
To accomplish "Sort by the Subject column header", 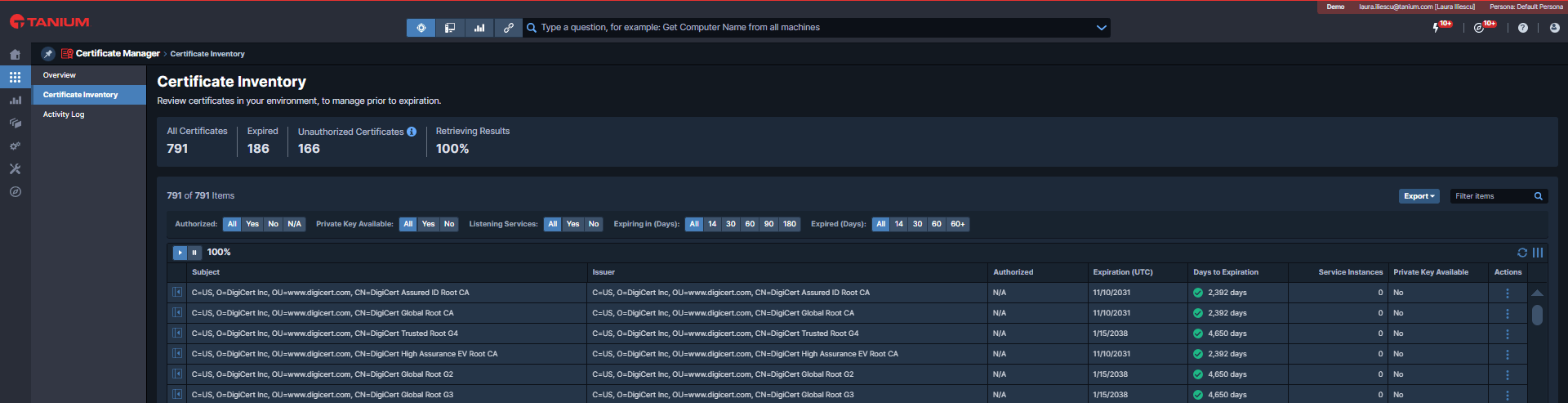I will click(x=206, y=272).
